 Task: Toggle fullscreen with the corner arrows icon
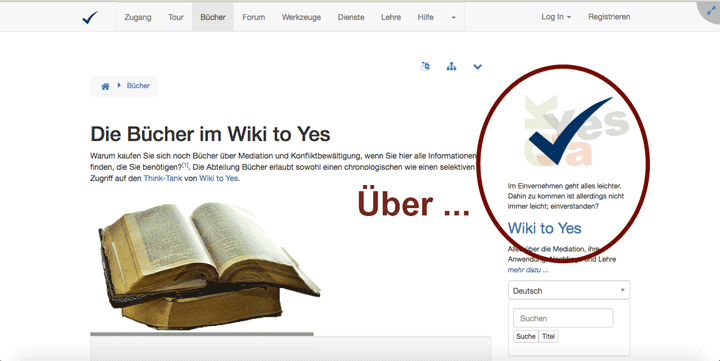tap(711, 11)
